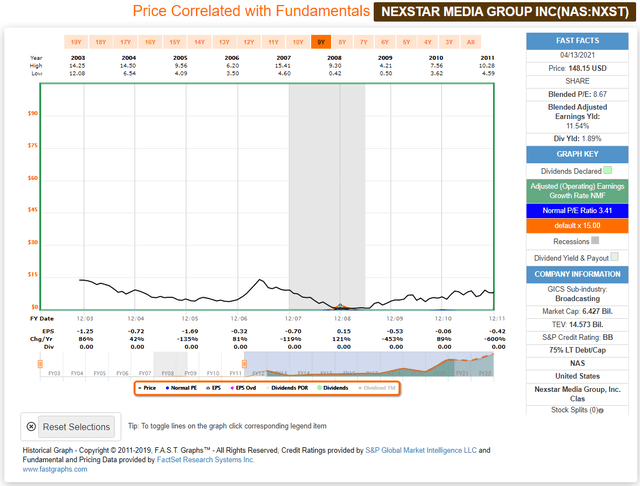This screenshot has height=486, width=640.
Task: Click the Normal P/E Ratio 3.41 box
Action: coord(577,211)
